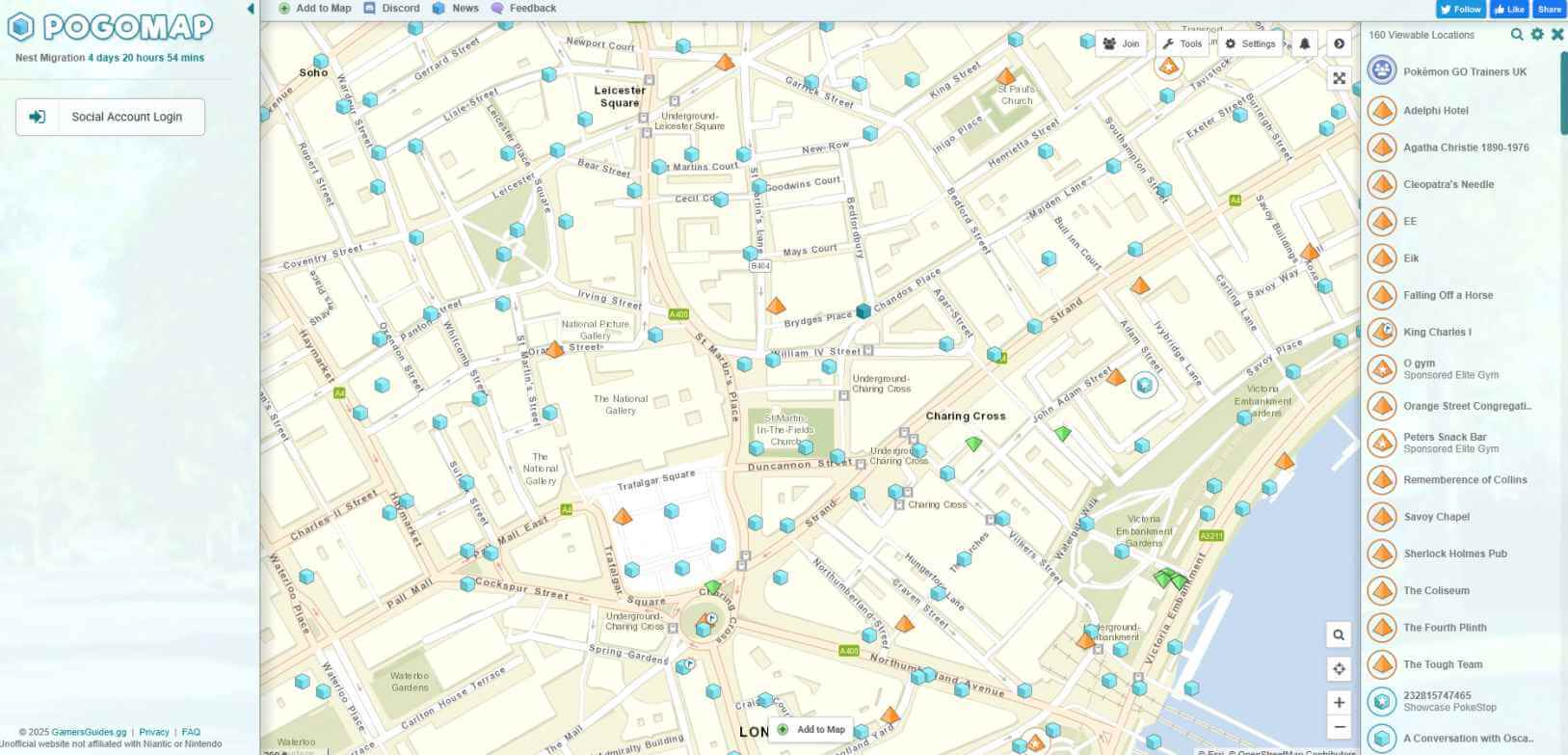Image resolution: width=1568 pixels, height=755 pixels.
Task: Select Savoy Chapel gym
Action: coord(1459,517)
